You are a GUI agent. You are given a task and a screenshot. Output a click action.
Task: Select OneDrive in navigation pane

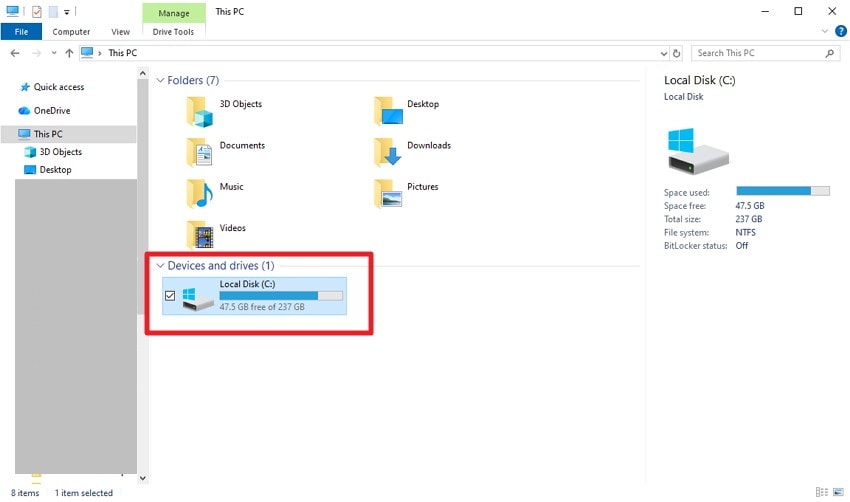tap(52, 111)
